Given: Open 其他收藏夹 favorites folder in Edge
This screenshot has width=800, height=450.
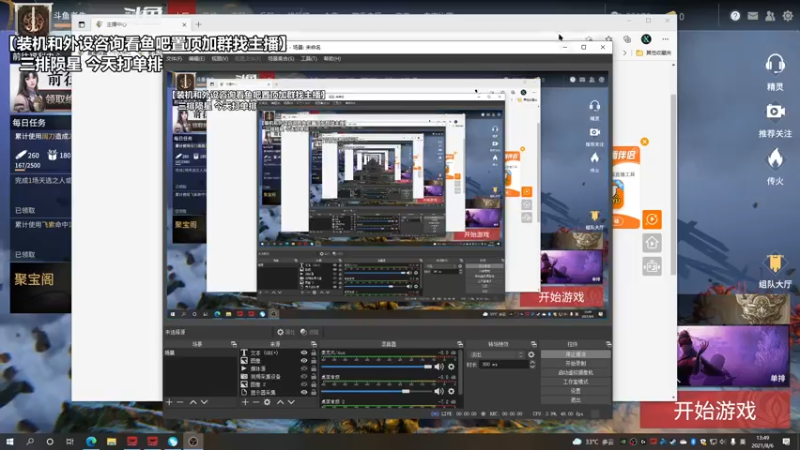Looking at the screenshot, I should [654, 53].
